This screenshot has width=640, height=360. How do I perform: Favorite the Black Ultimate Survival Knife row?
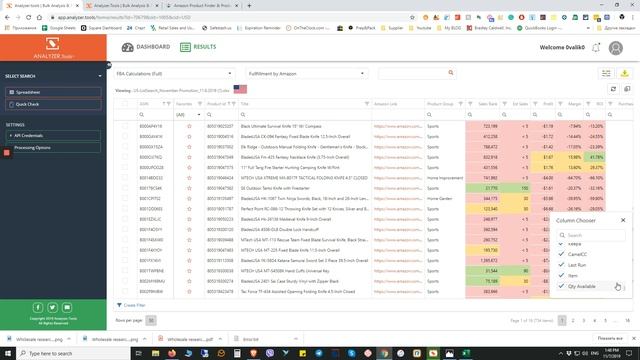(x=189, y=127)
